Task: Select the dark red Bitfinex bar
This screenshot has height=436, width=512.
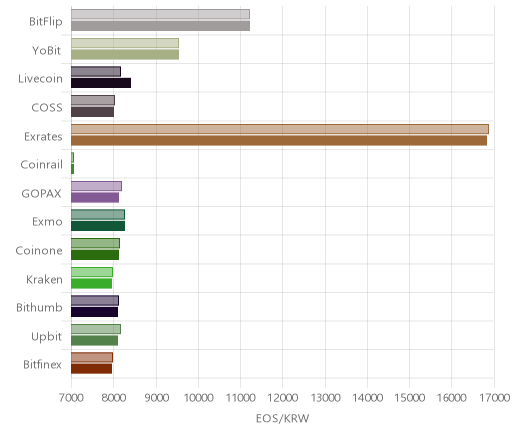Action: [91, 369]
